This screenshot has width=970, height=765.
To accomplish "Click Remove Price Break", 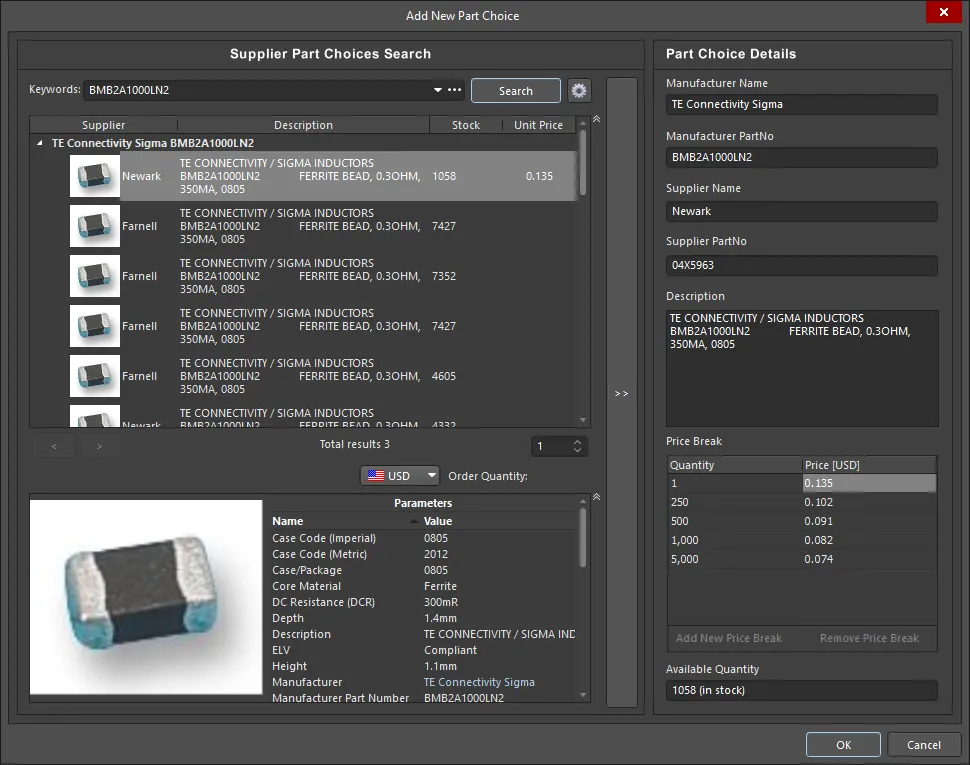I will click(869, 638).
